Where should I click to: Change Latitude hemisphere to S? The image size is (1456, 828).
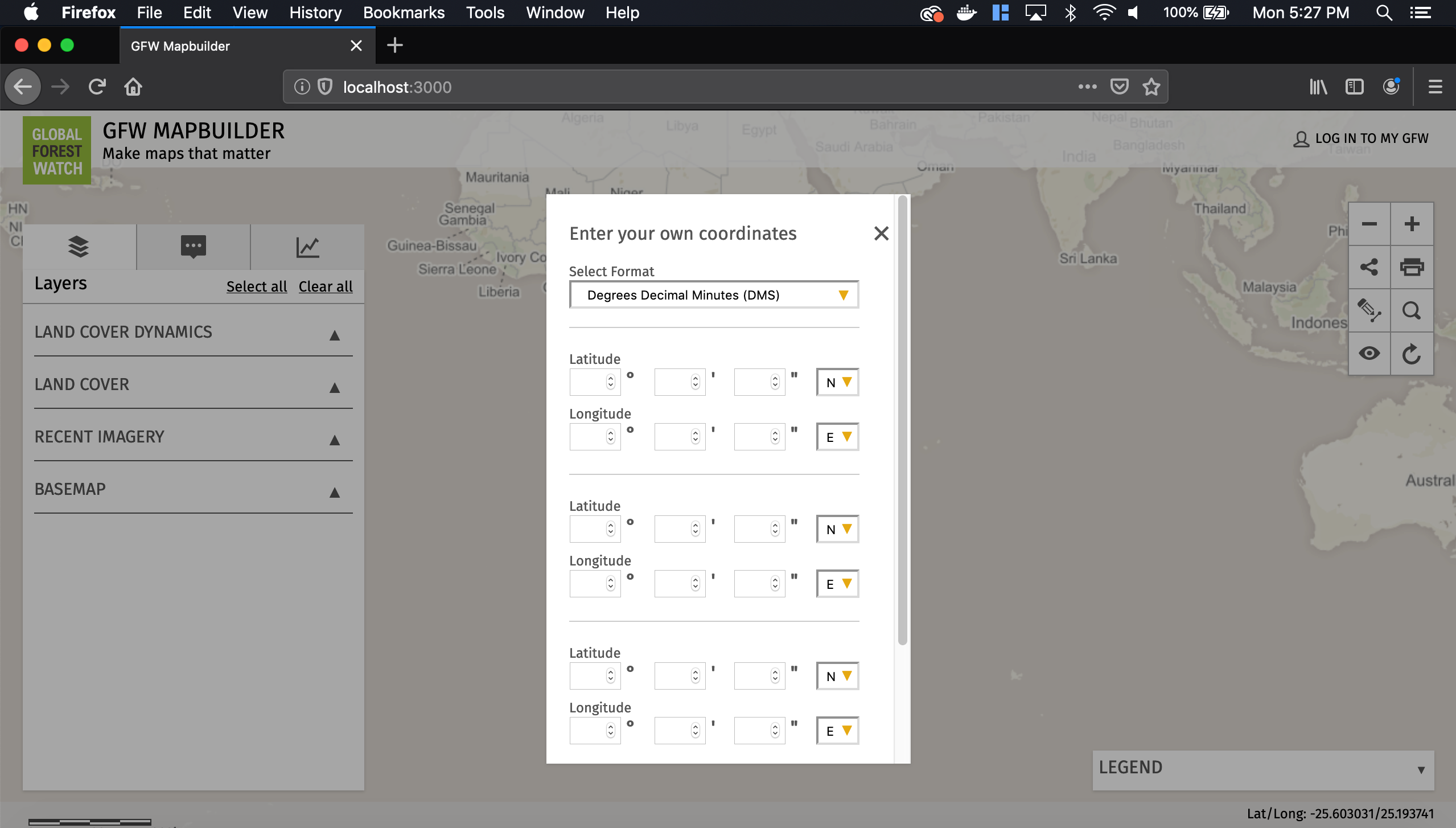click(x=837, y=382)
